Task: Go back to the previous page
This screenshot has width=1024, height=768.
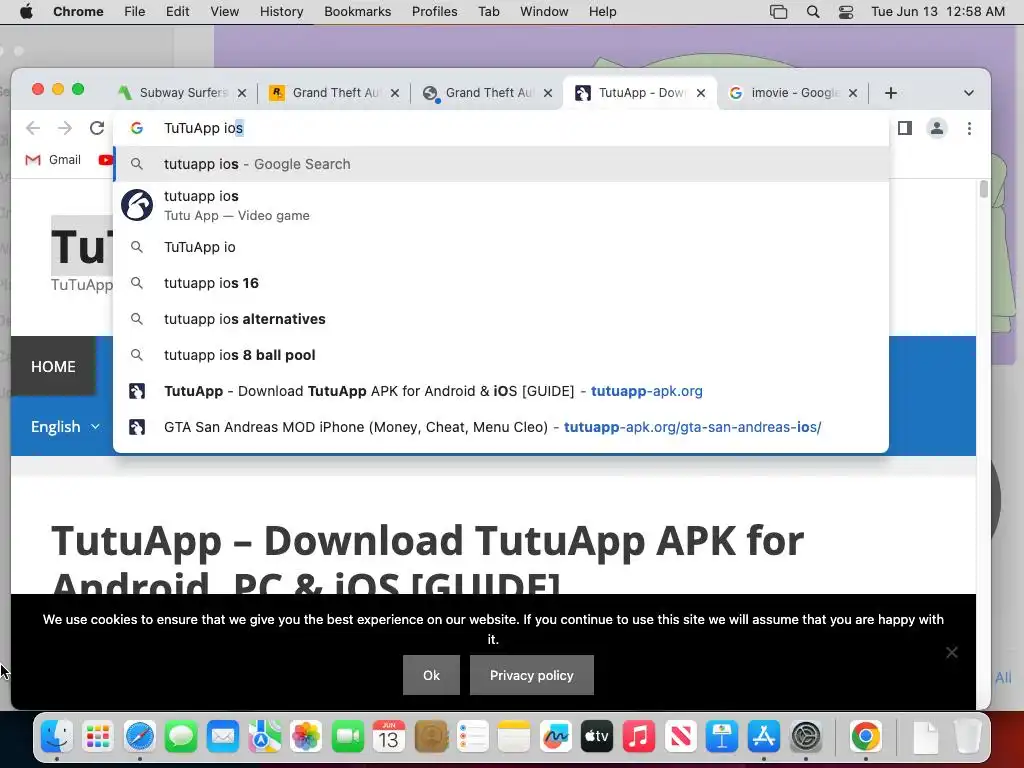Action: pyautogui.click(x=33, y=128)
